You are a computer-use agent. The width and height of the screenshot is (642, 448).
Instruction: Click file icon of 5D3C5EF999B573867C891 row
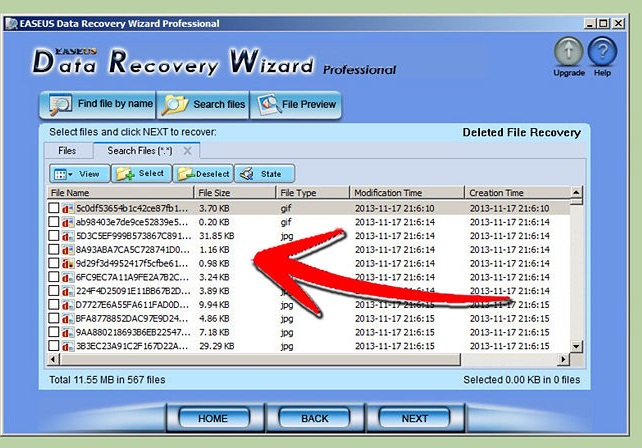point(68,236)
